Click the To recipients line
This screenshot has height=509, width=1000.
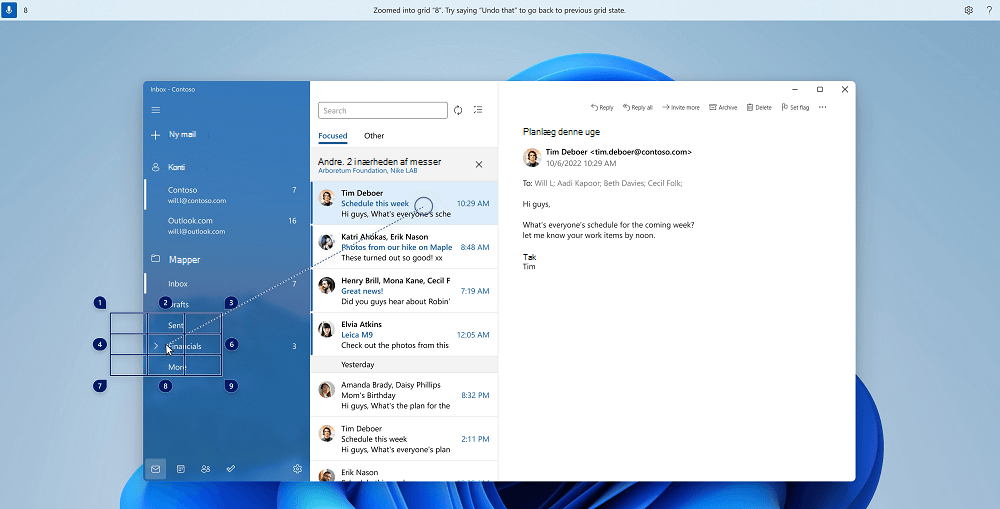pyautogui.click(x=603, y=183)
